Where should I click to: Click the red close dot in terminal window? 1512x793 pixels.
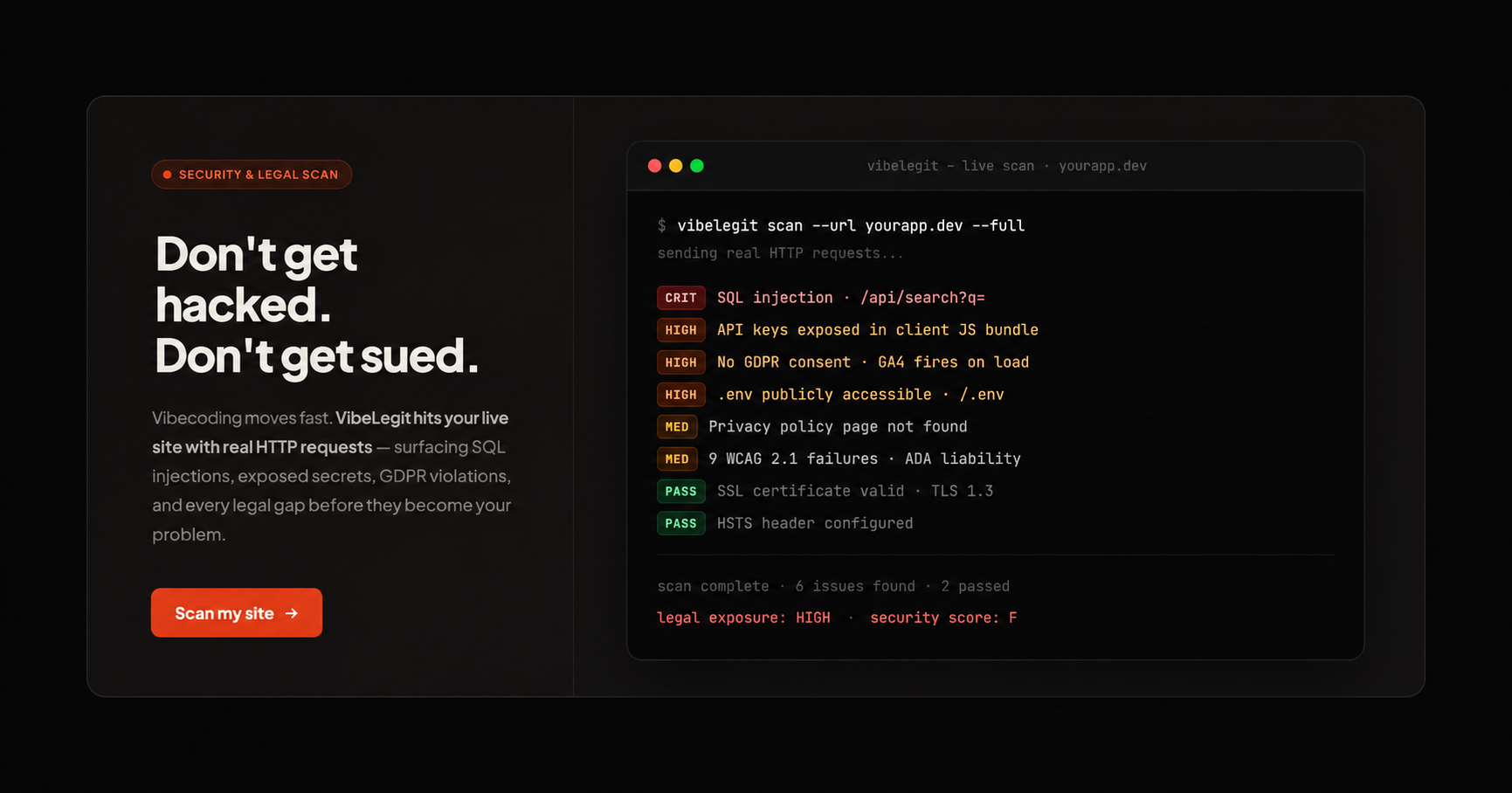click(x=654, y=166)
